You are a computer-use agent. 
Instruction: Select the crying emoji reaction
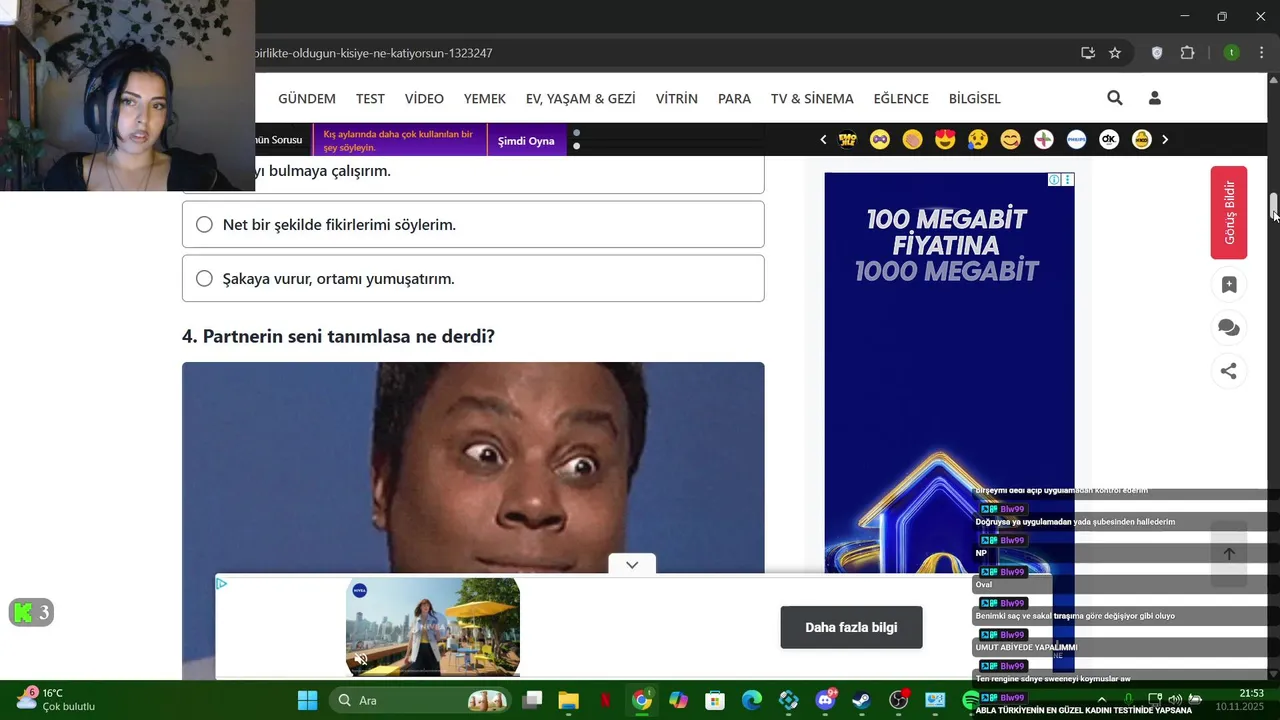click(x=978, y=140)
